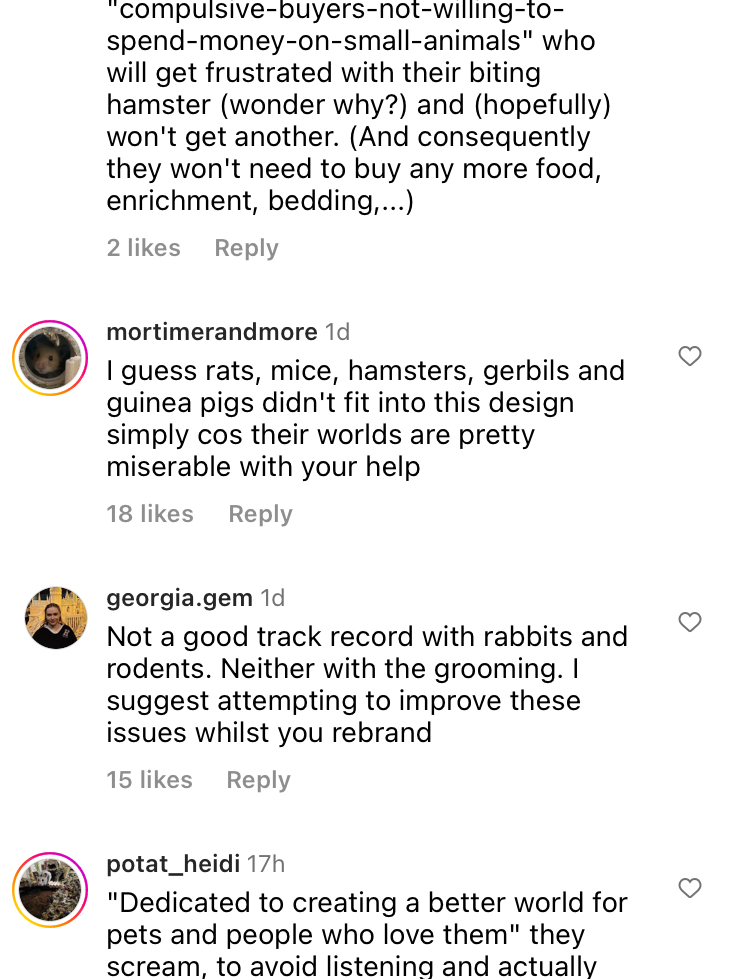Open the mortimerandmore username link

212,332
